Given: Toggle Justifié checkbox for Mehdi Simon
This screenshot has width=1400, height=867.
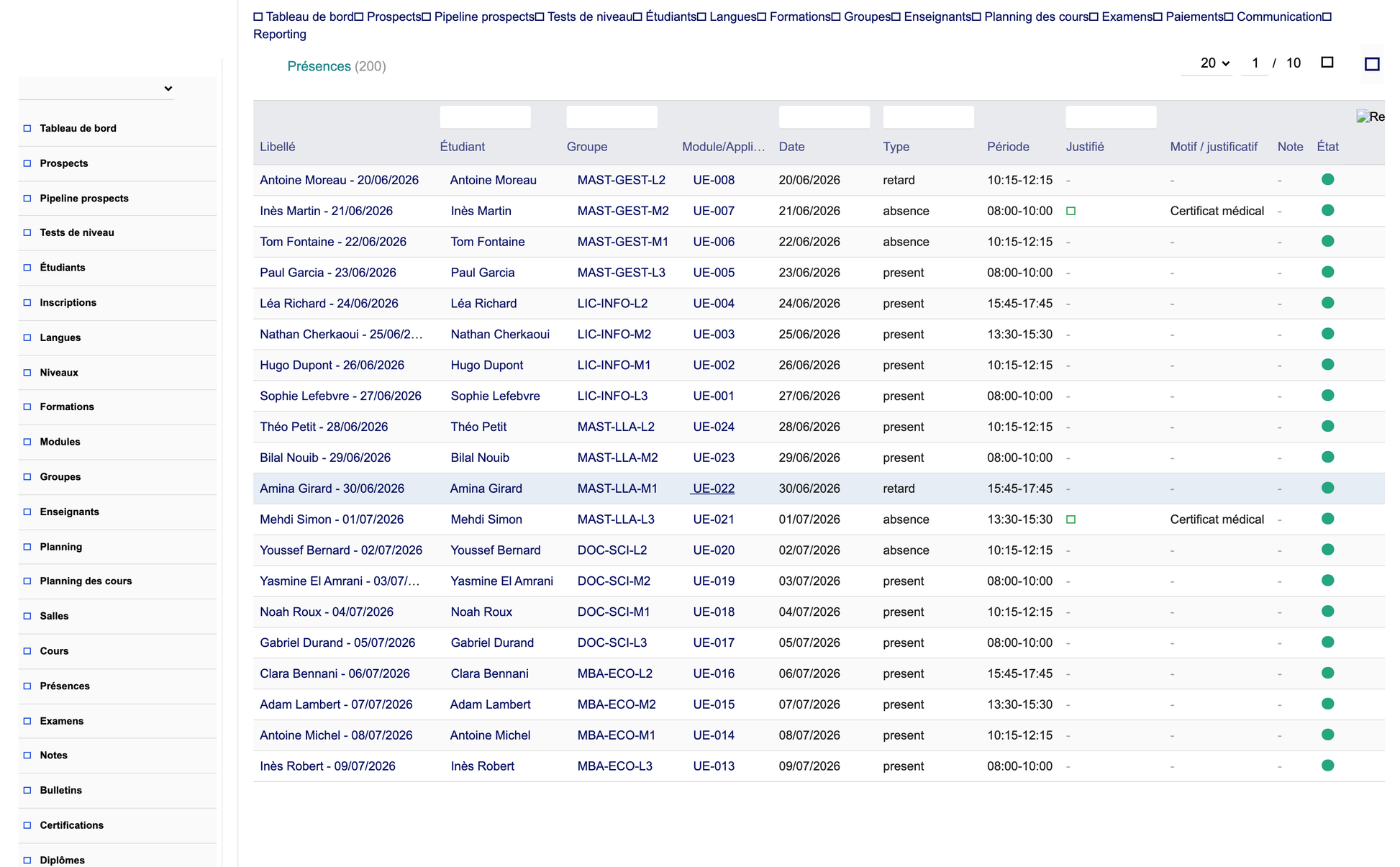Looking at the screenshot, I should [x=1071, y=519].
